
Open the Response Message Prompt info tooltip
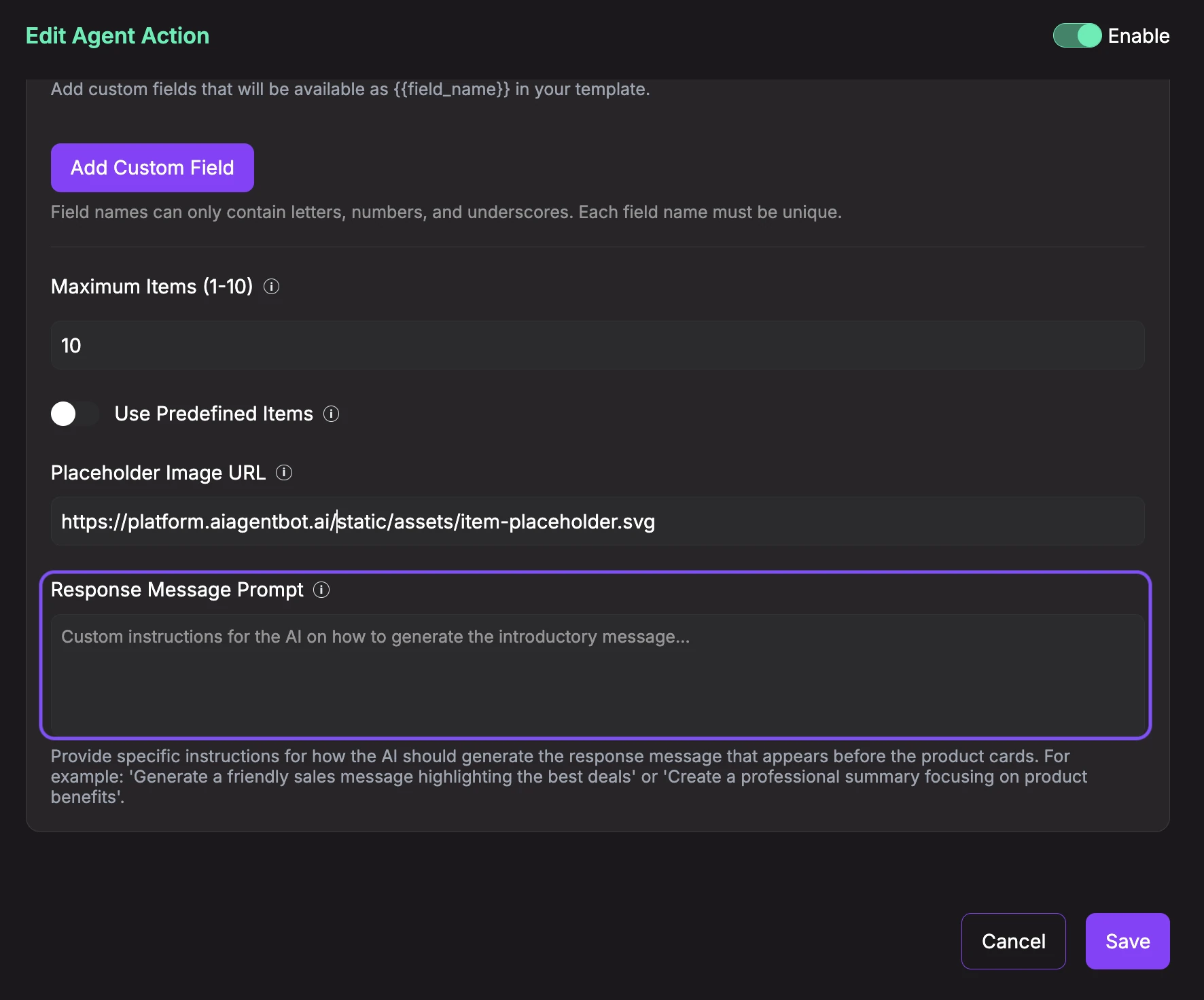click(321, 590)
